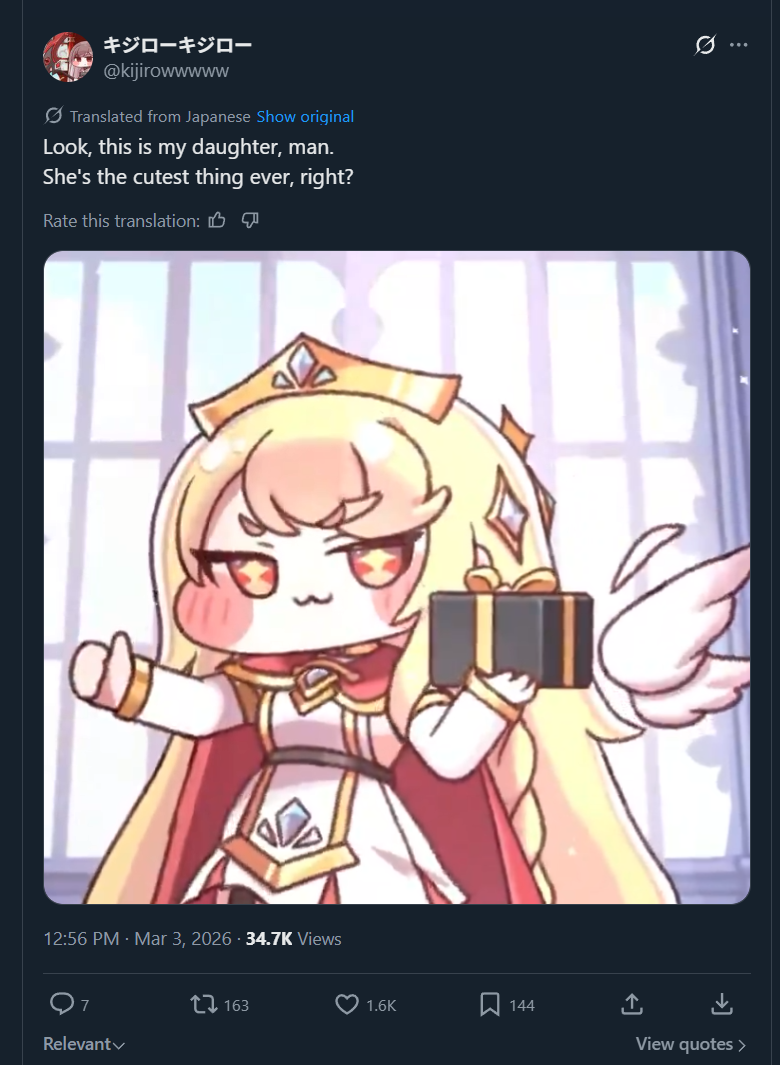Bookmark the post with the bookmark icon

click(x=490, y=1005)
